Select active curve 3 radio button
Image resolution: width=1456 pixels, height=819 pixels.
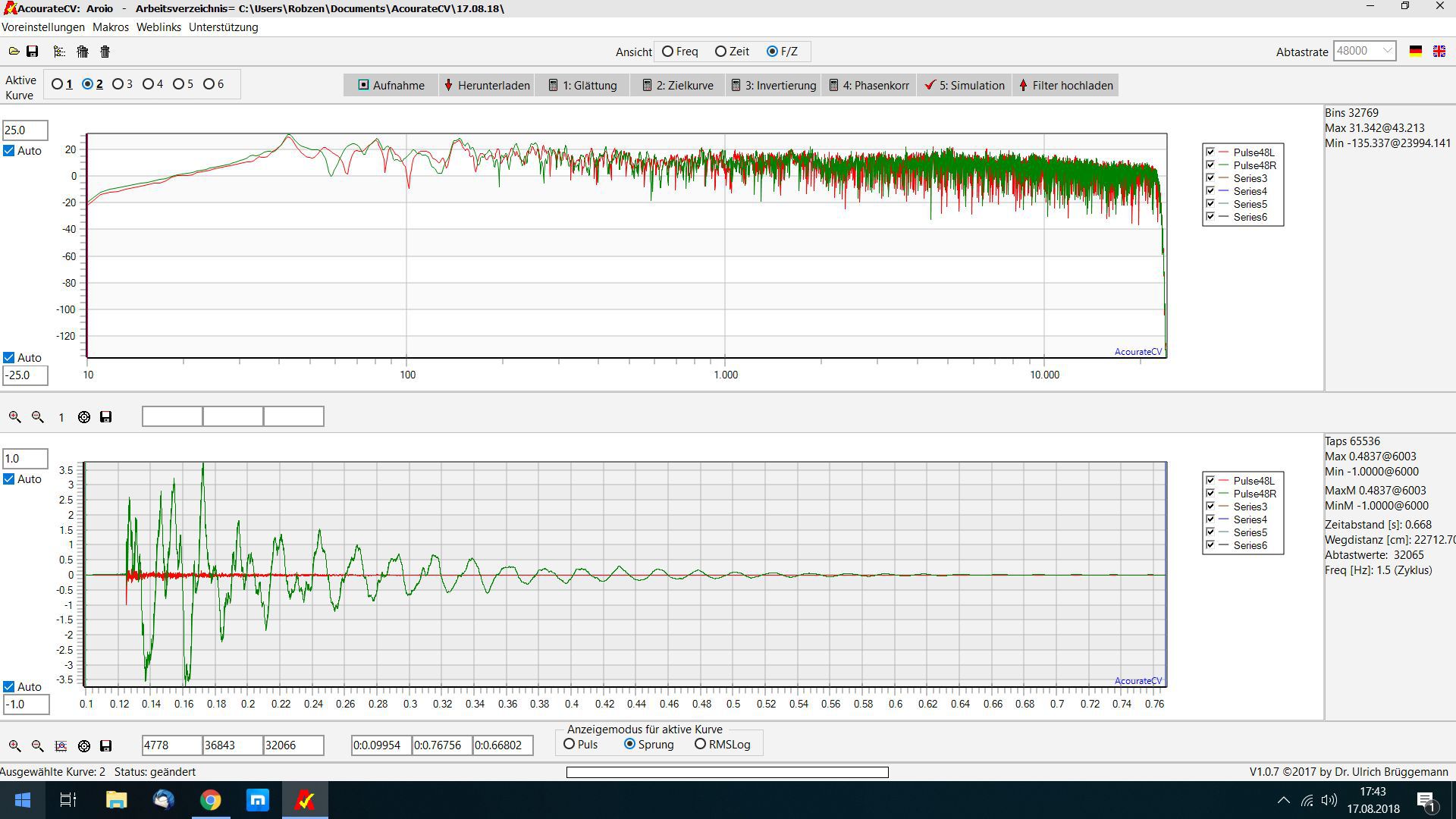pos(118,84)
